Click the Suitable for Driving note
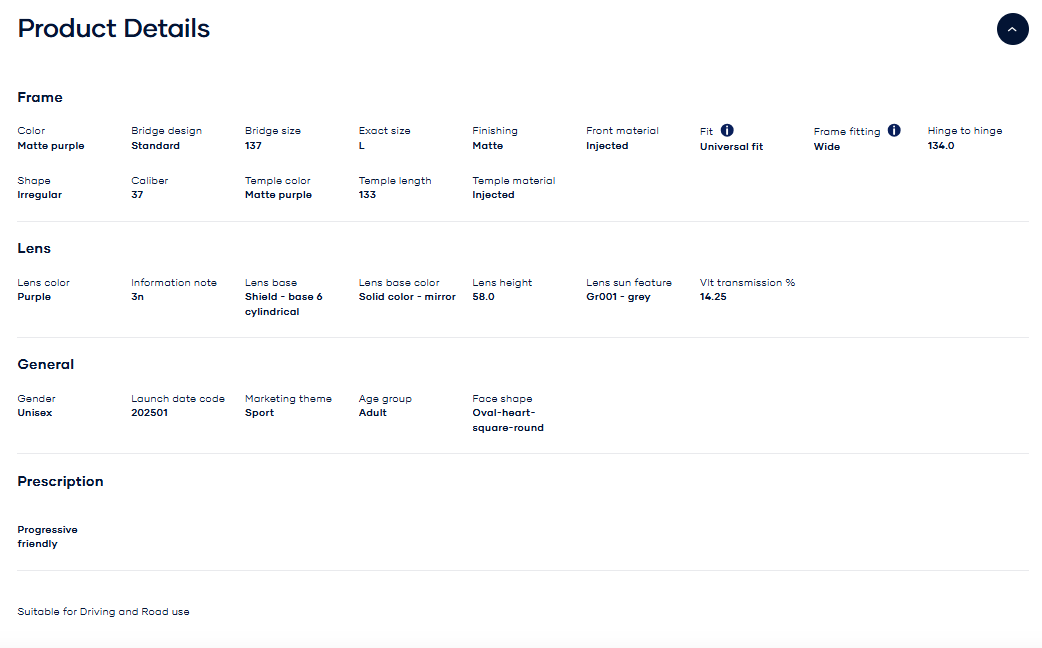 tap(103, 611)
